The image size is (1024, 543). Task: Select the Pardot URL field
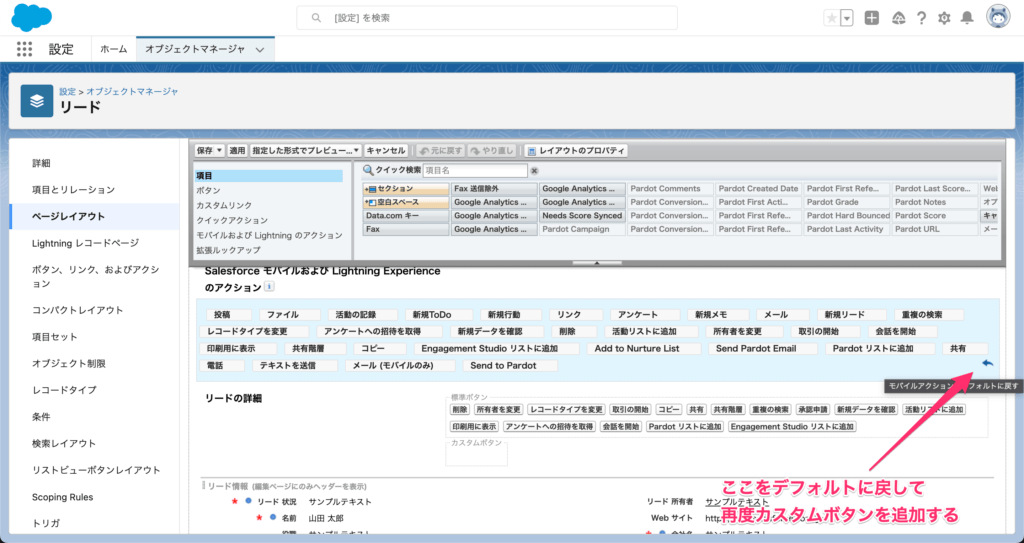coord(935,230)
